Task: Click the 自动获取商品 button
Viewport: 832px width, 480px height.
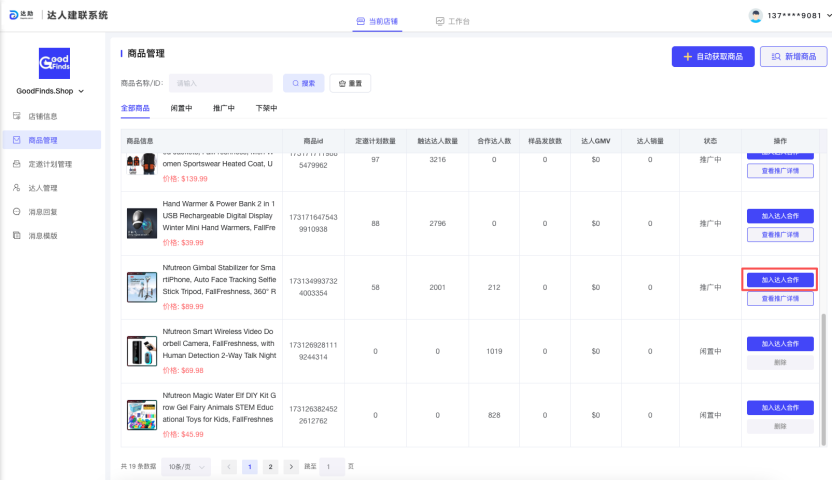Action: 713,57
